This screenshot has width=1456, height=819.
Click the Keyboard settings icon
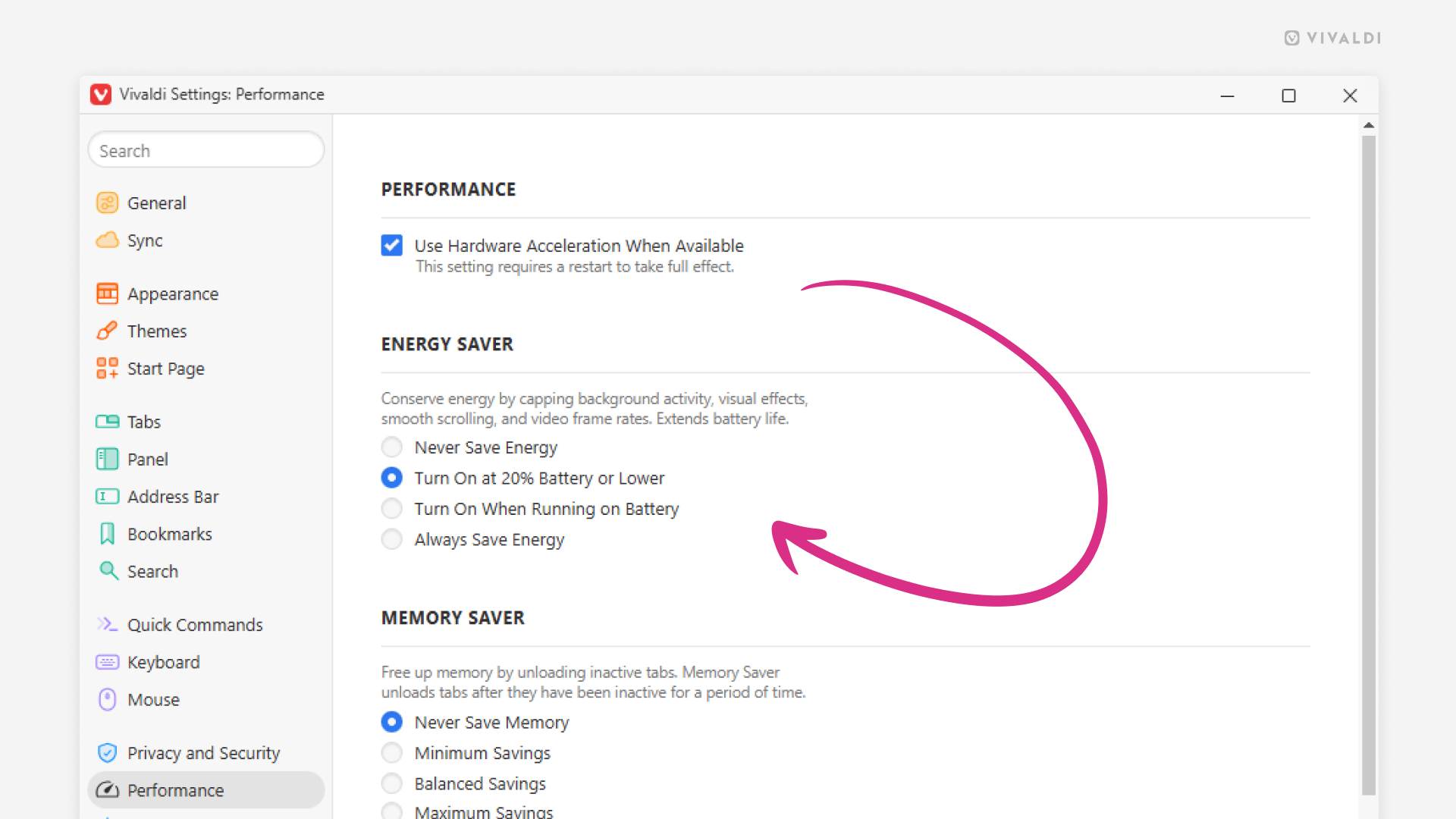[107, 662]
